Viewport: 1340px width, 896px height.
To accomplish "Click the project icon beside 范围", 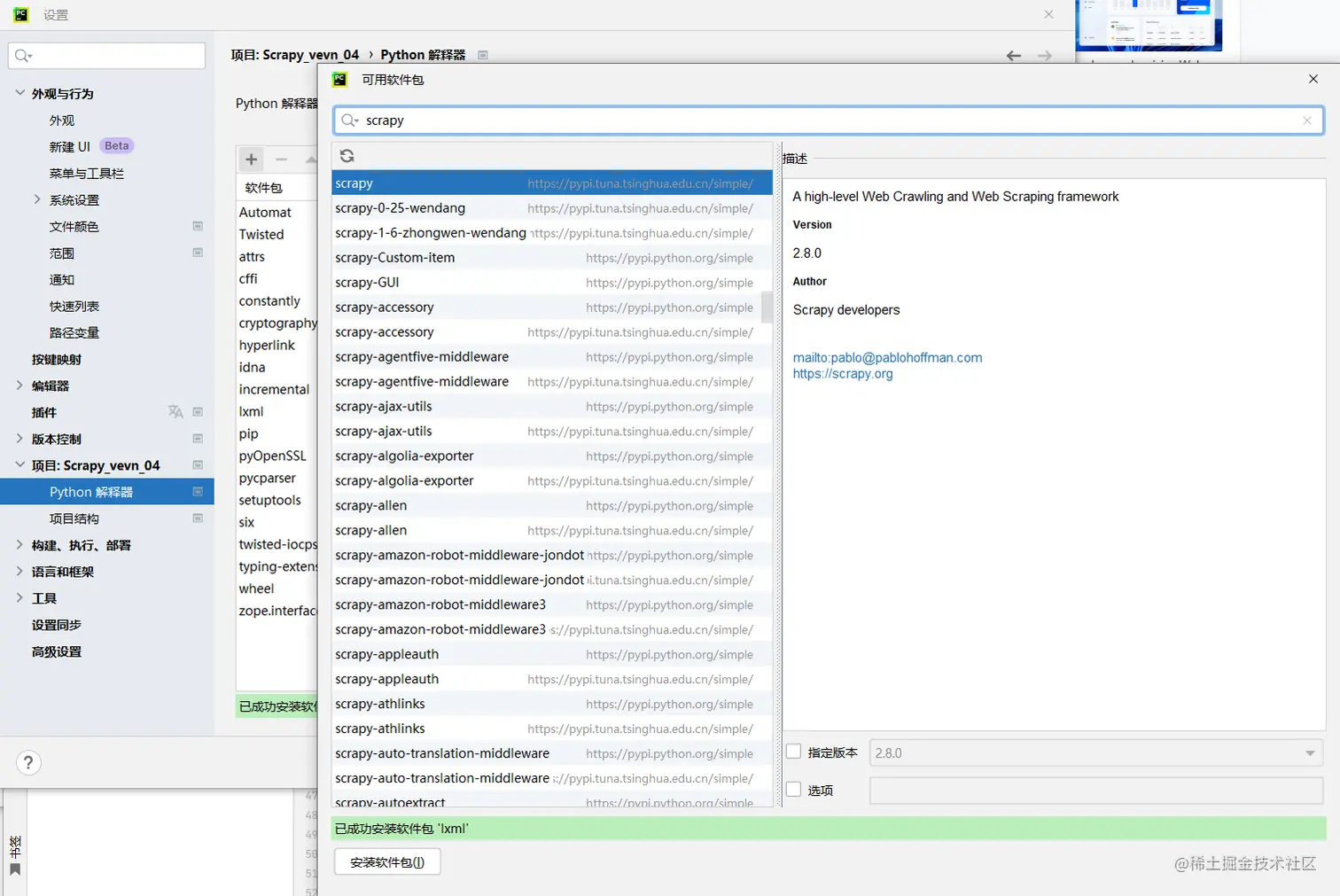I will [x=198, y=253].
